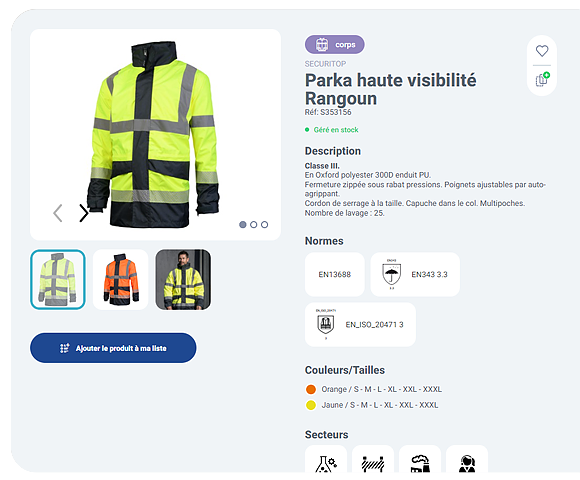Click body icon in corps badge
The image size is (580, 480).
(x=322, y=44)
